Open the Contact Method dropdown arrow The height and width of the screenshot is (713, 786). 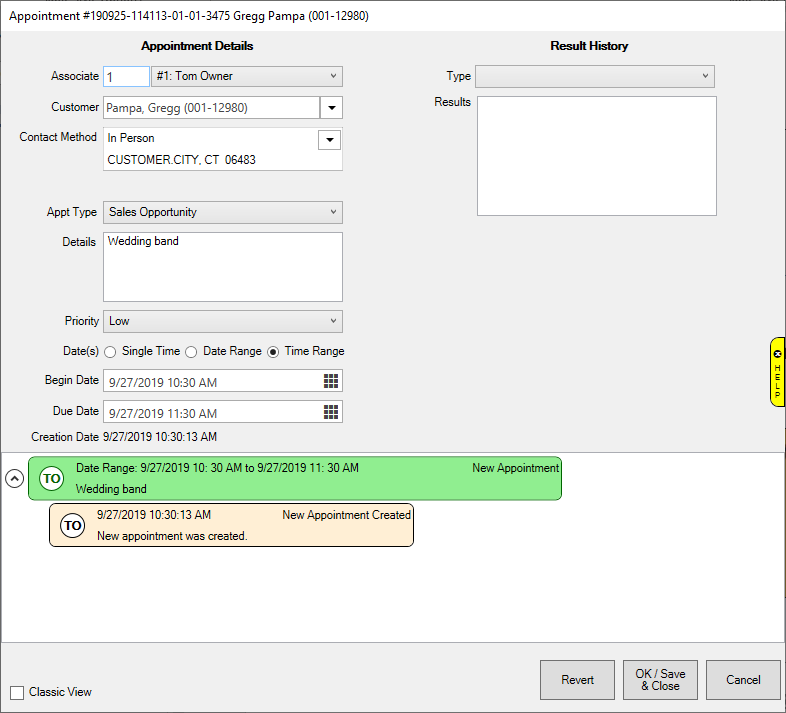329,140
